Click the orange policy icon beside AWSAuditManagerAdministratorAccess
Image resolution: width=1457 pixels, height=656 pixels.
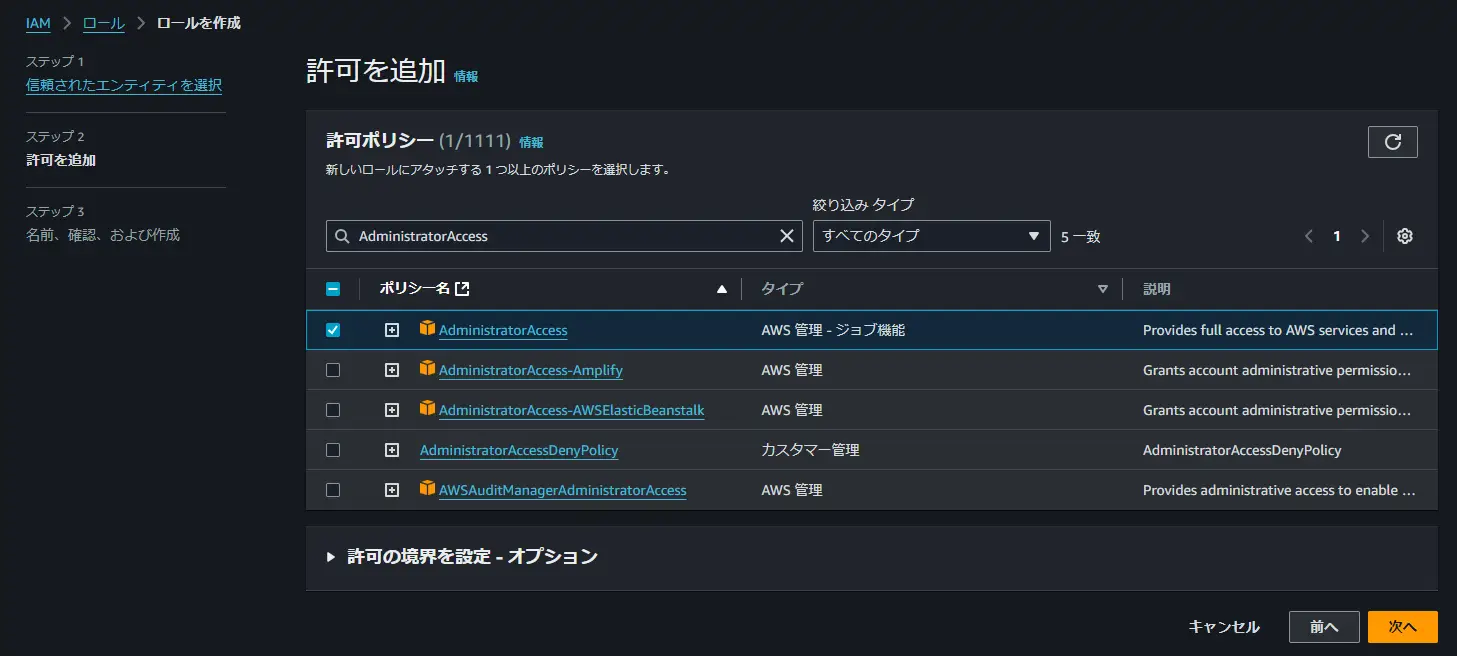(428, 488)
